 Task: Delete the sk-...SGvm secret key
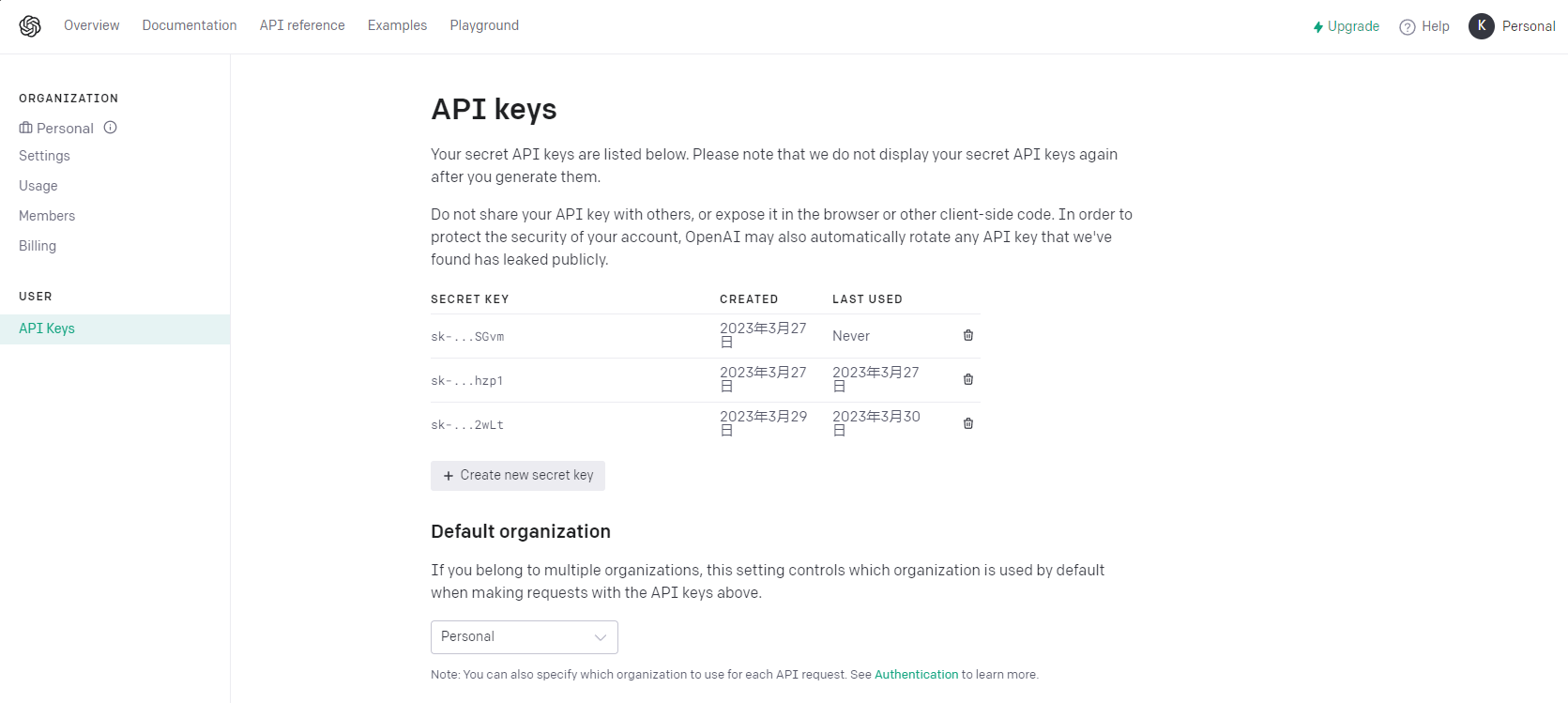point(968,335)
